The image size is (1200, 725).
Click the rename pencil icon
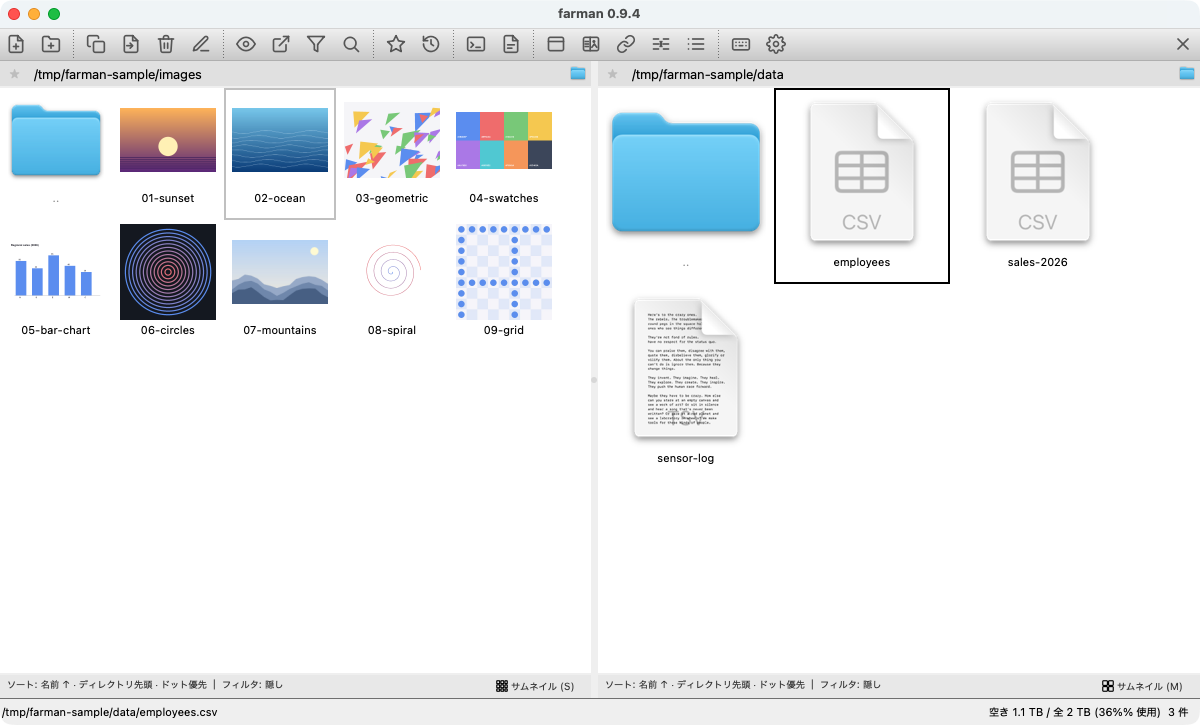(x=201, y=44)
